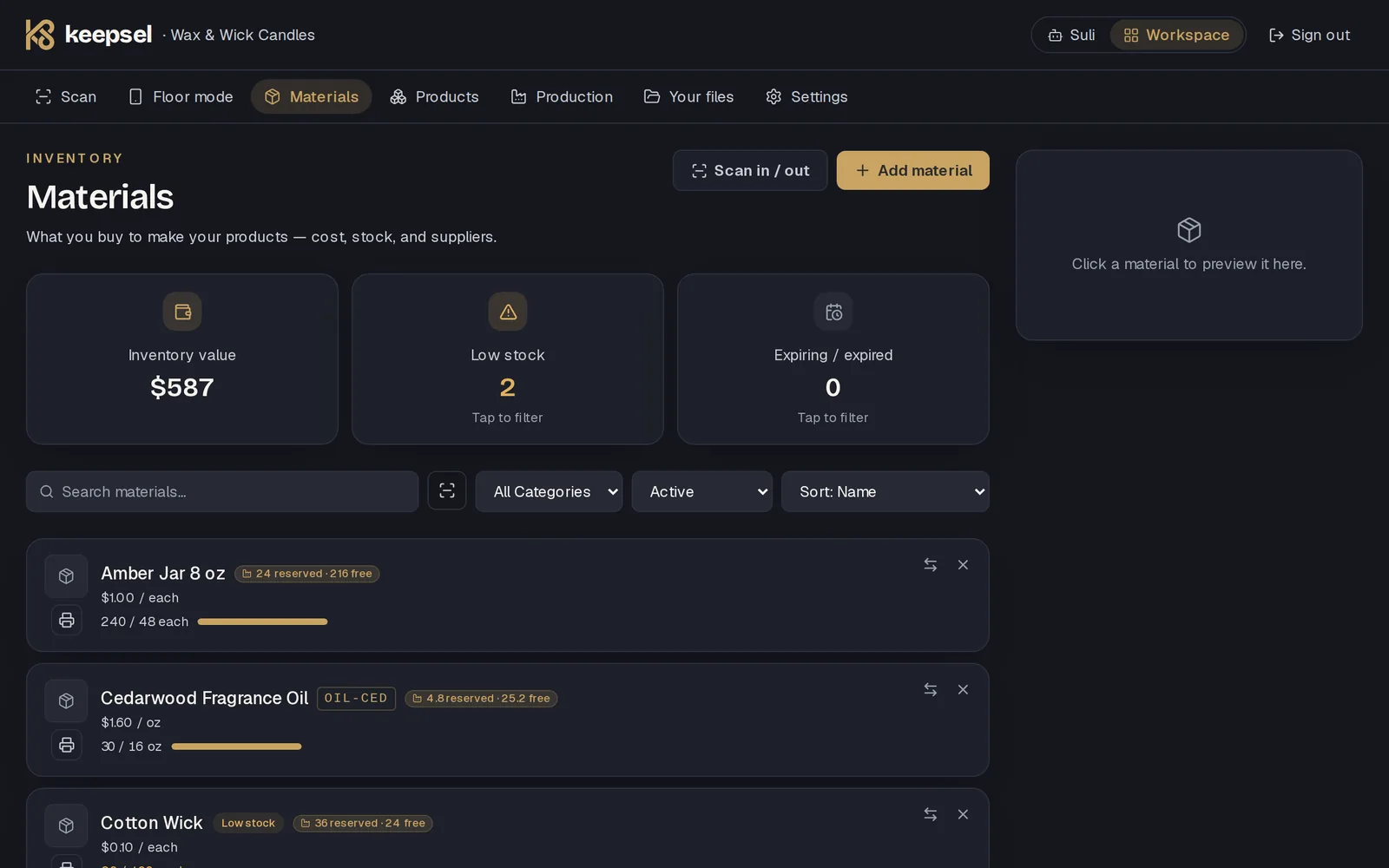The height and width of the screenshot is (868, 1389).
Task: Click the OIL-CED SKU tag
Action: pos(356,699)
